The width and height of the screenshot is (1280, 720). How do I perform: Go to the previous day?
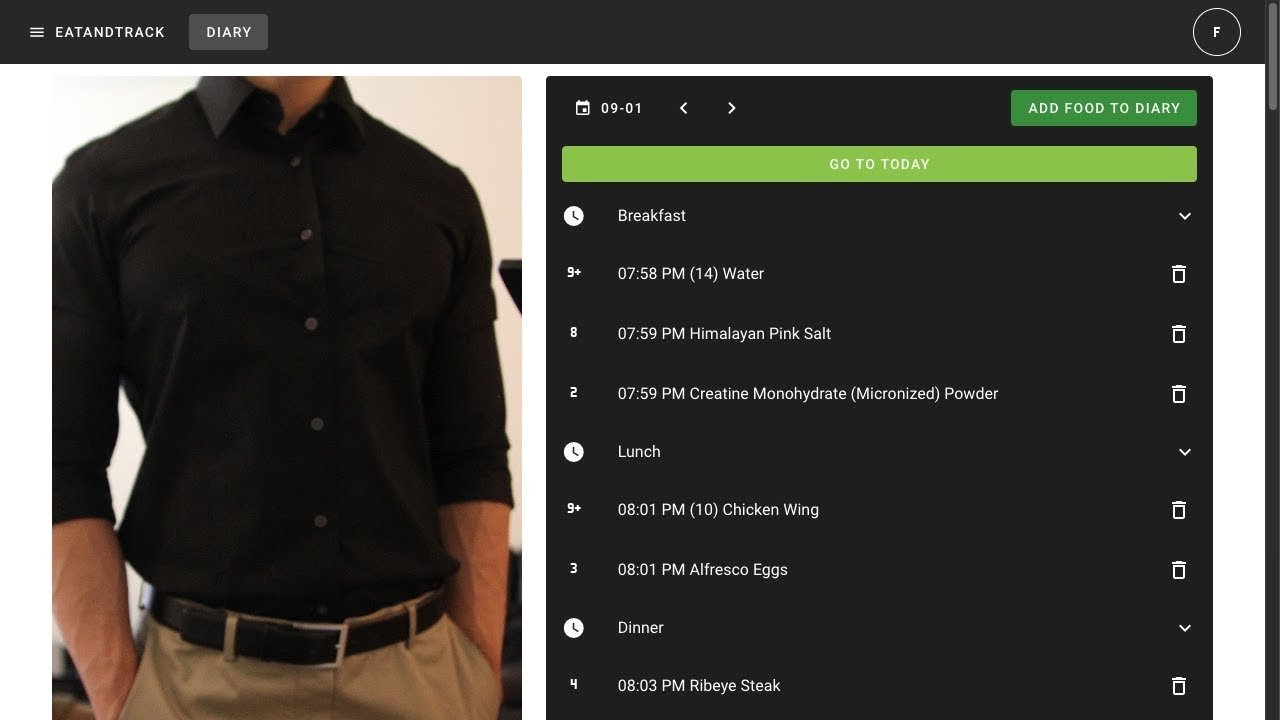tap(684, 108)
